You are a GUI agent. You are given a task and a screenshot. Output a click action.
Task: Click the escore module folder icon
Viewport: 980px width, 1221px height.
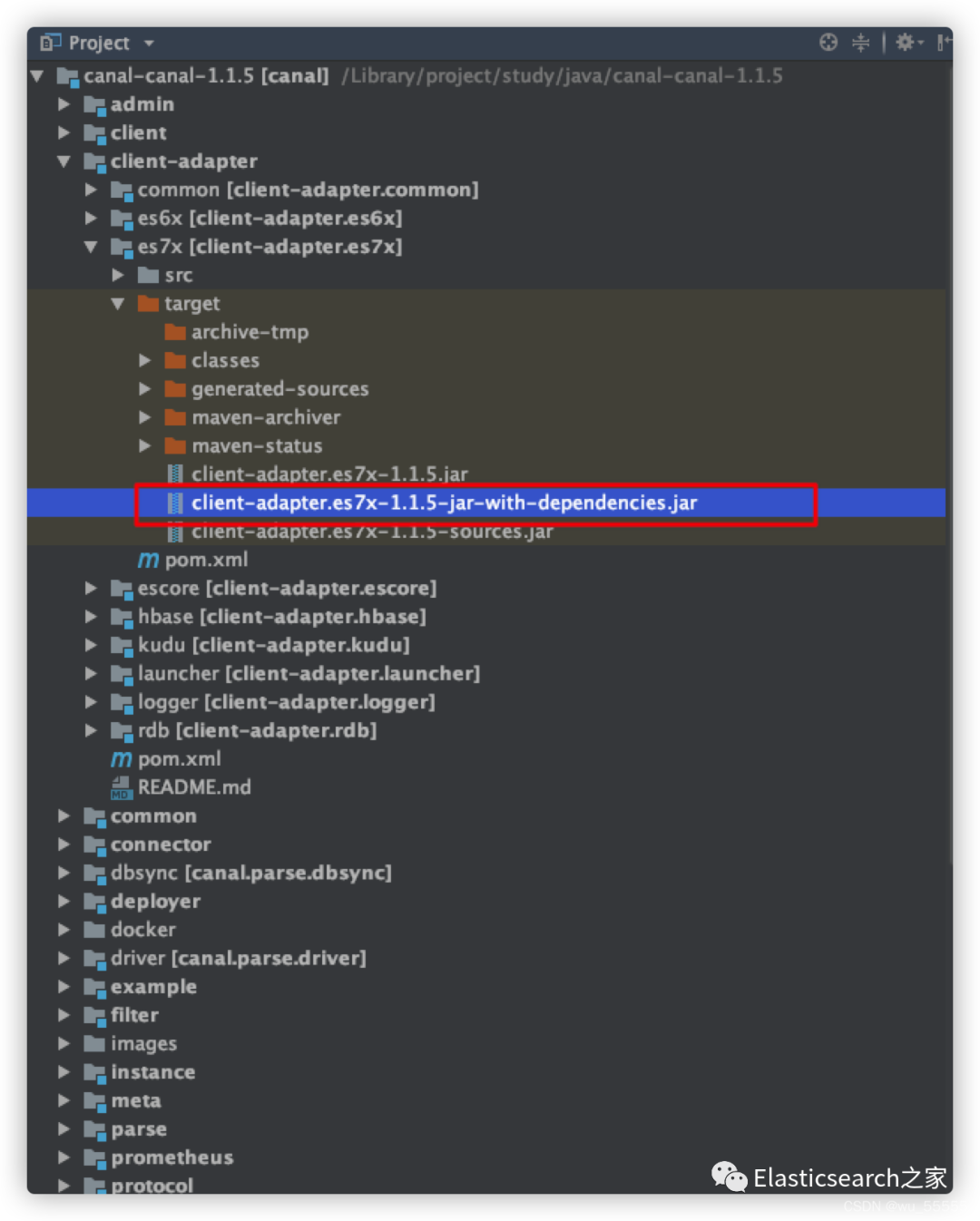click(122, 589)
